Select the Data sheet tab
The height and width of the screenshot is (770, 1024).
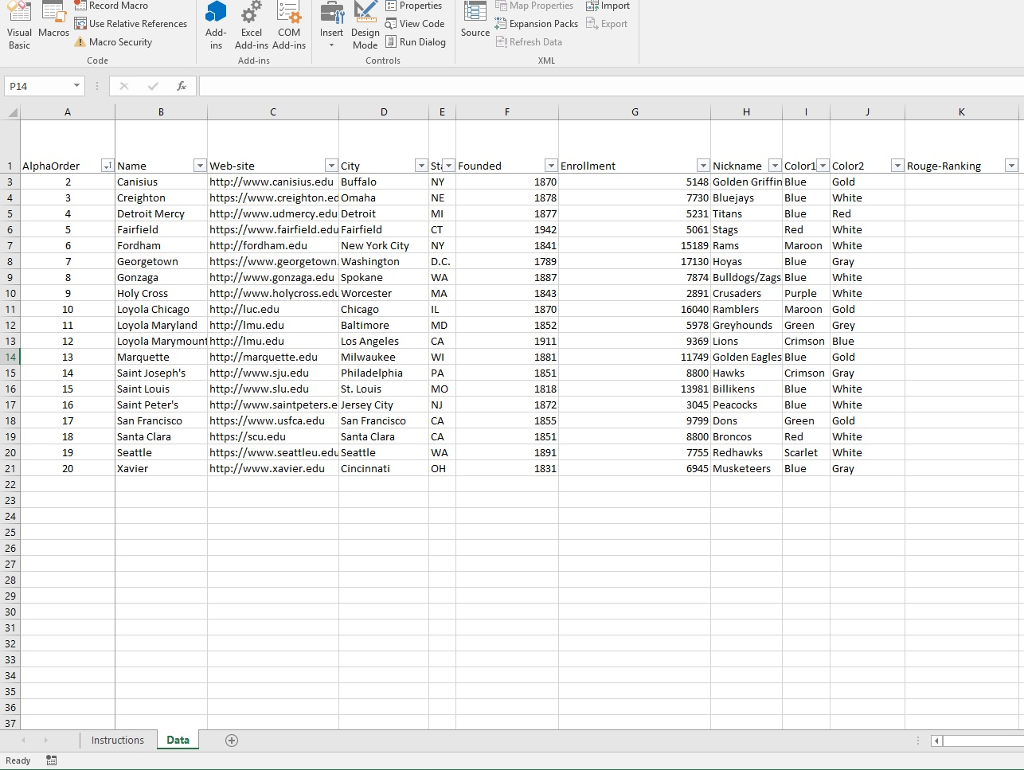tap(177, 740)
